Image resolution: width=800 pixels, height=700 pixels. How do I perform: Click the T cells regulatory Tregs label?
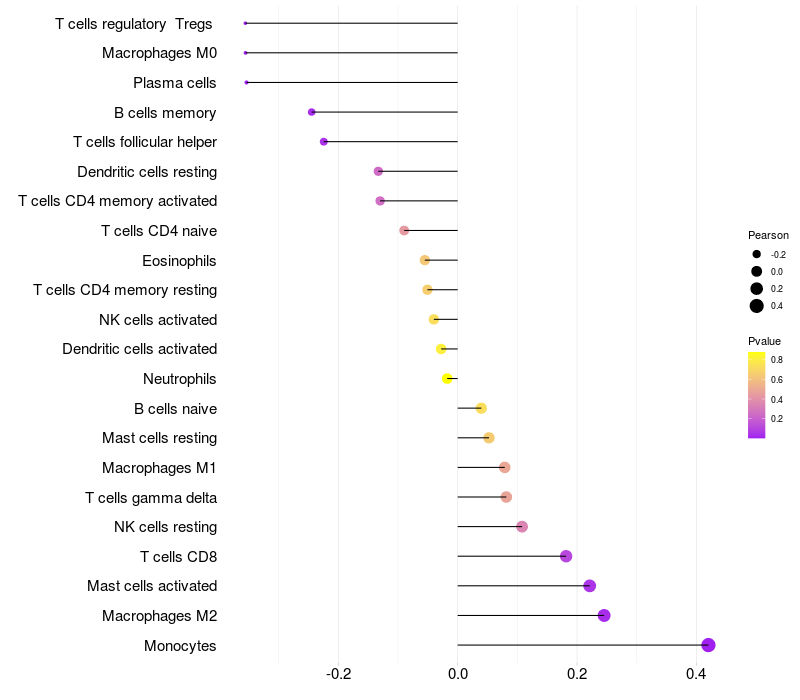point(134,24)
